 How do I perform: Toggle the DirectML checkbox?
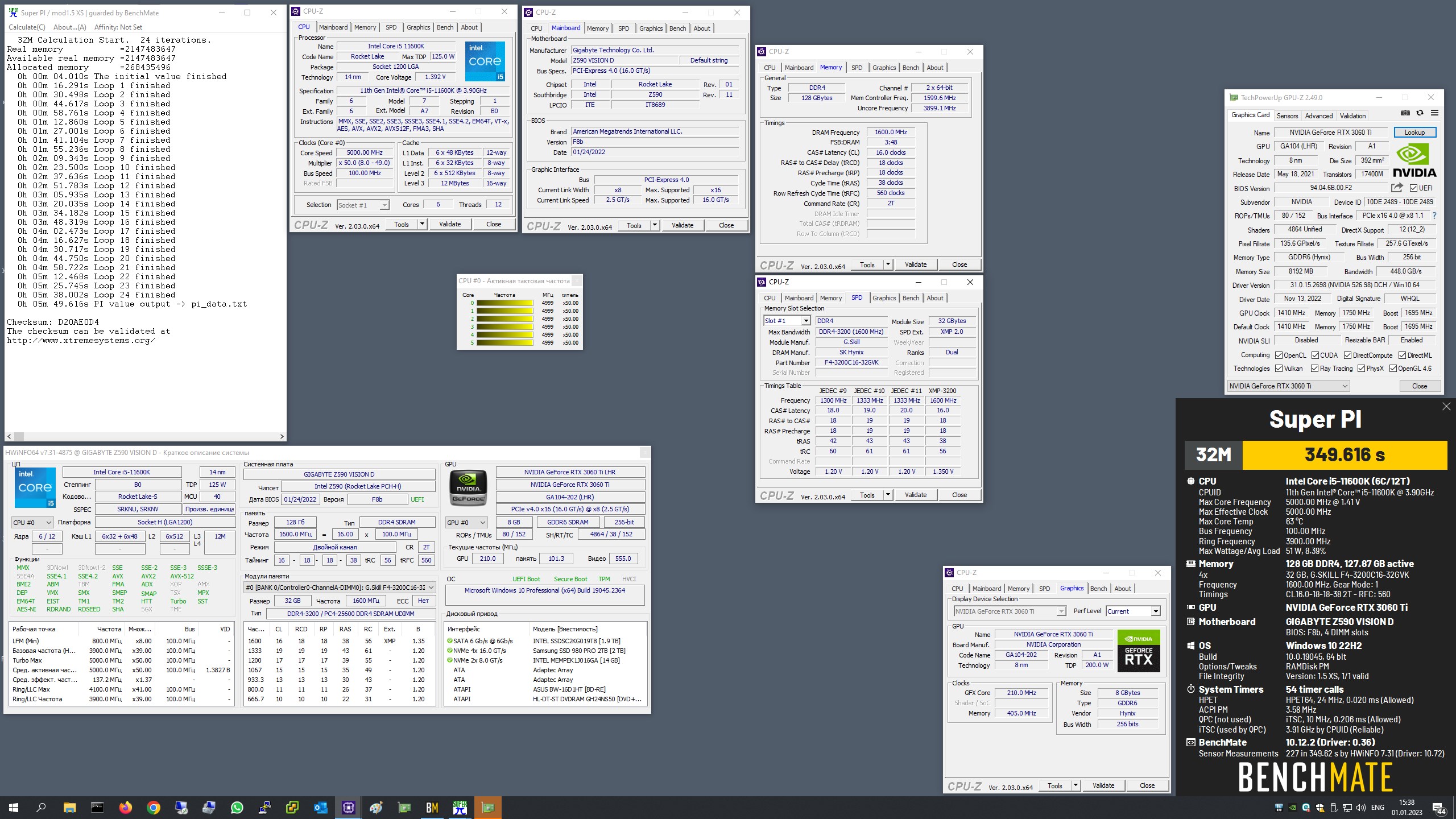pos(1402,355)
